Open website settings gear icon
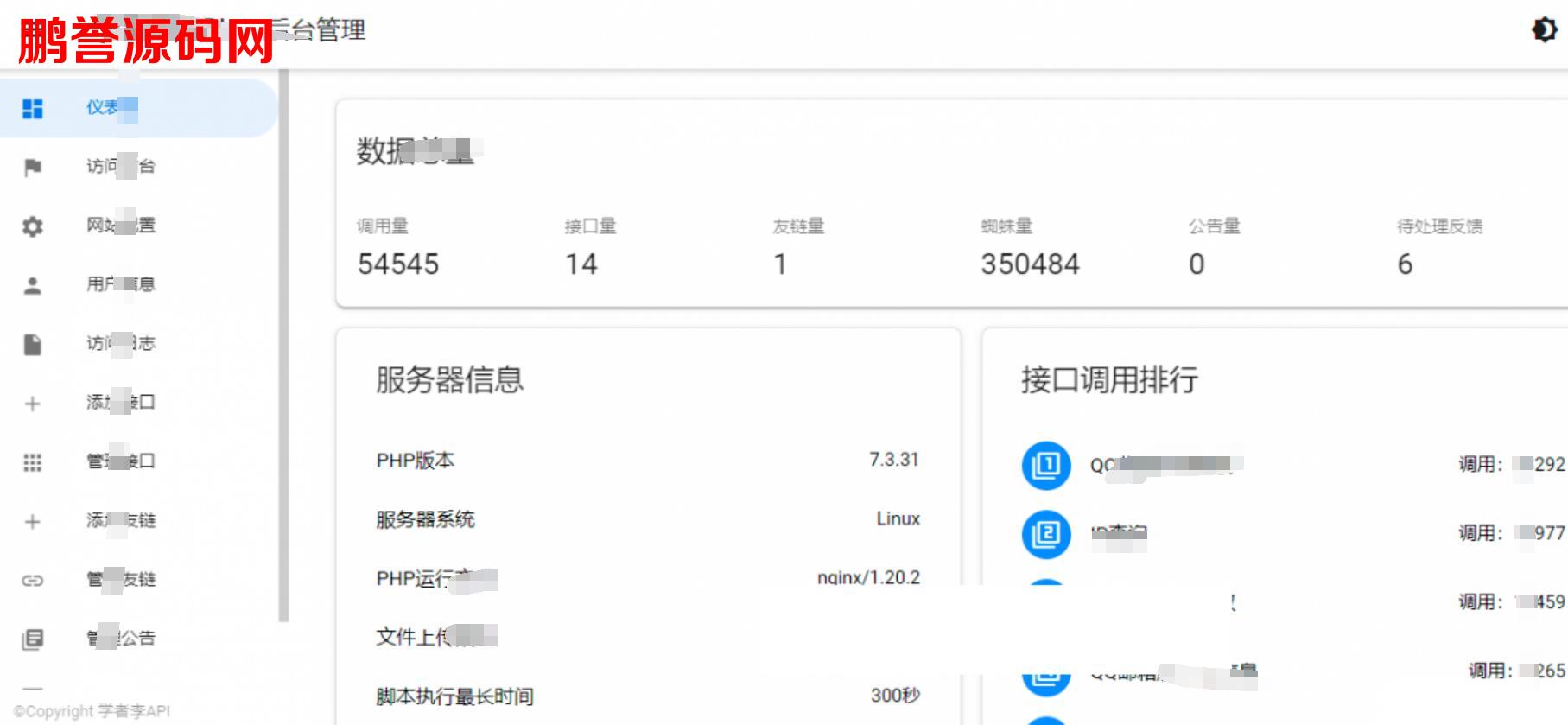Image resolution: width=1568 pixels, height=725 pixels. point(33,226)
